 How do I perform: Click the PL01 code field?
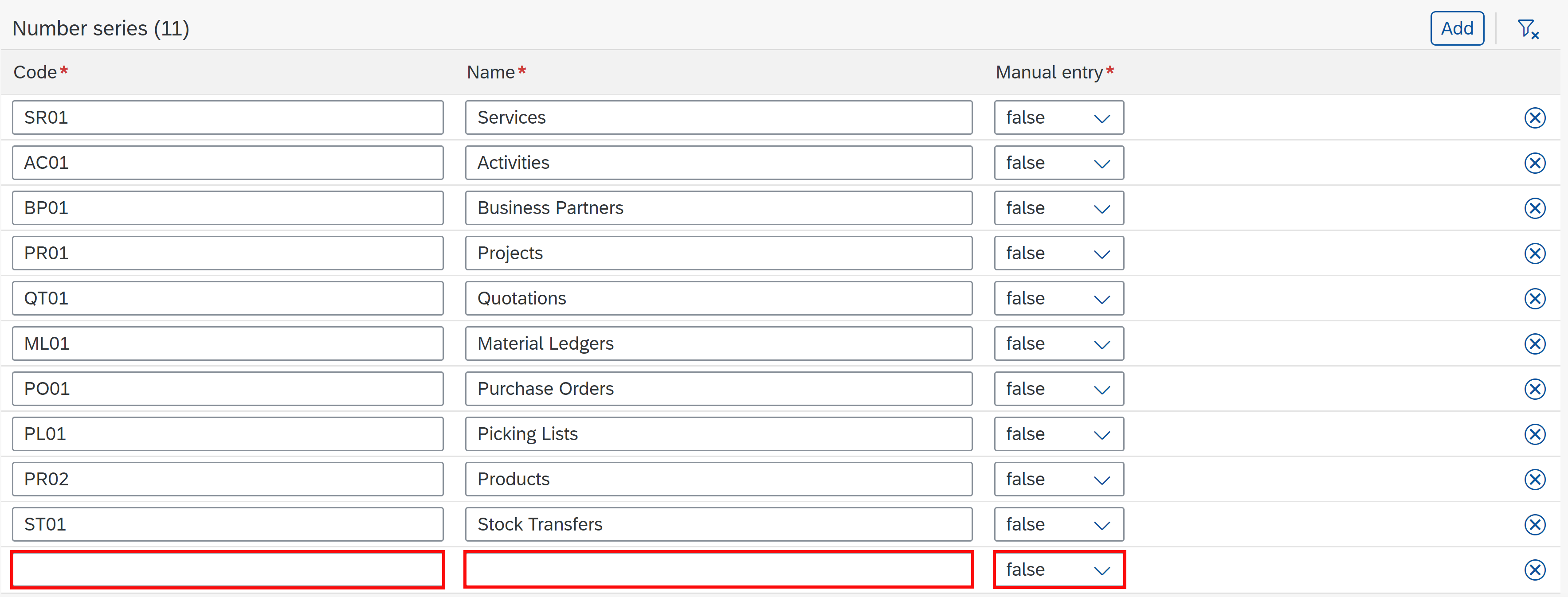(227, 434)
